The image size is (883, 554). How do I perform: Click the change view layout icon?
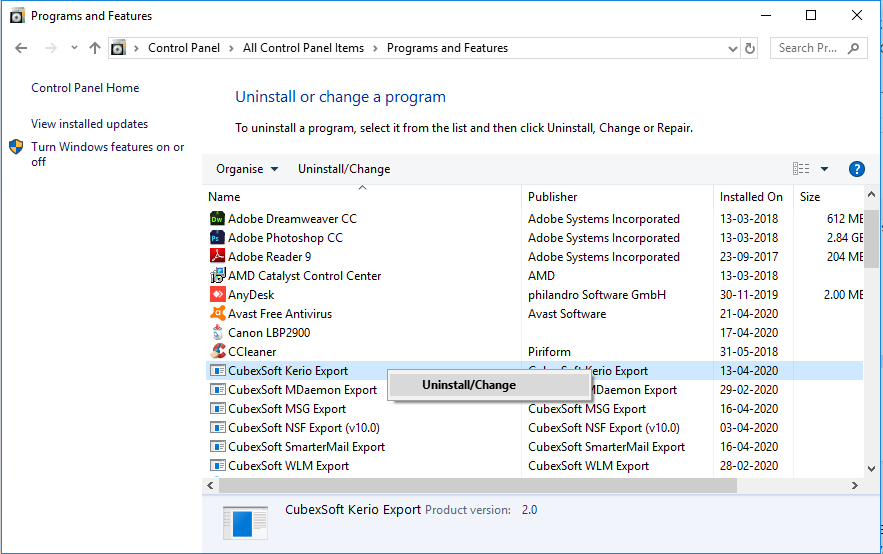[x=801, y=169]
